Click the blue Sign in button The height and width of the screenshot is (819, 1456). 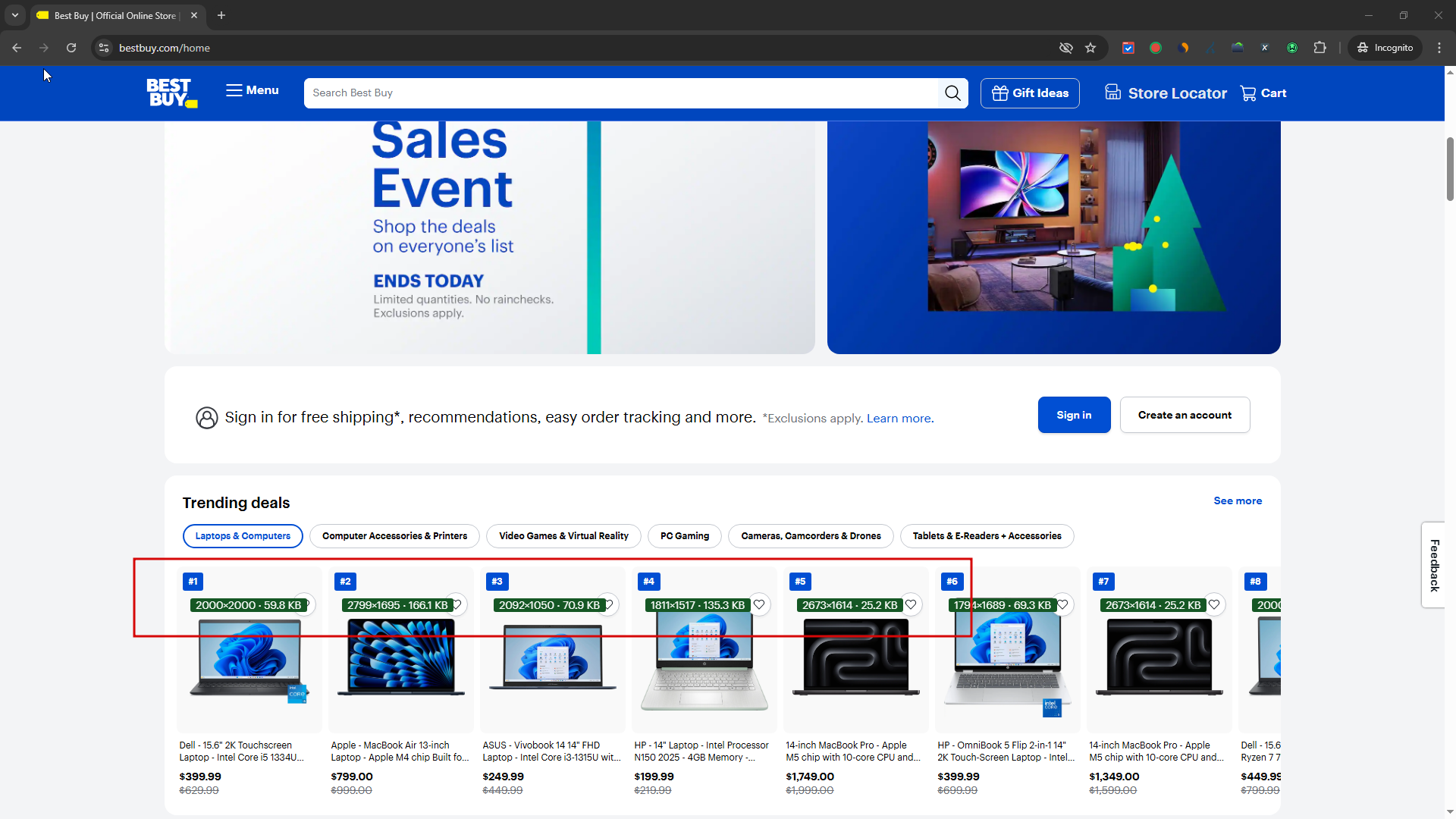pyautogui.click(x=1074, y=415)
